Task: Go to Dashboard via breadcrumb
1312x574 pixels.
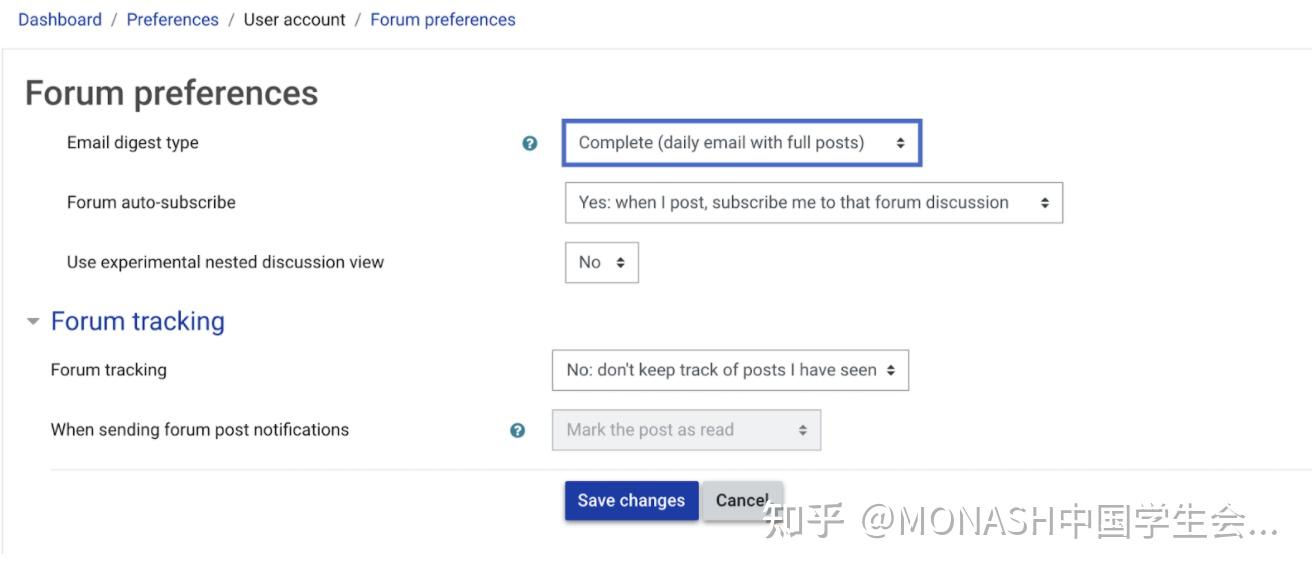Action: coord(60,19)
